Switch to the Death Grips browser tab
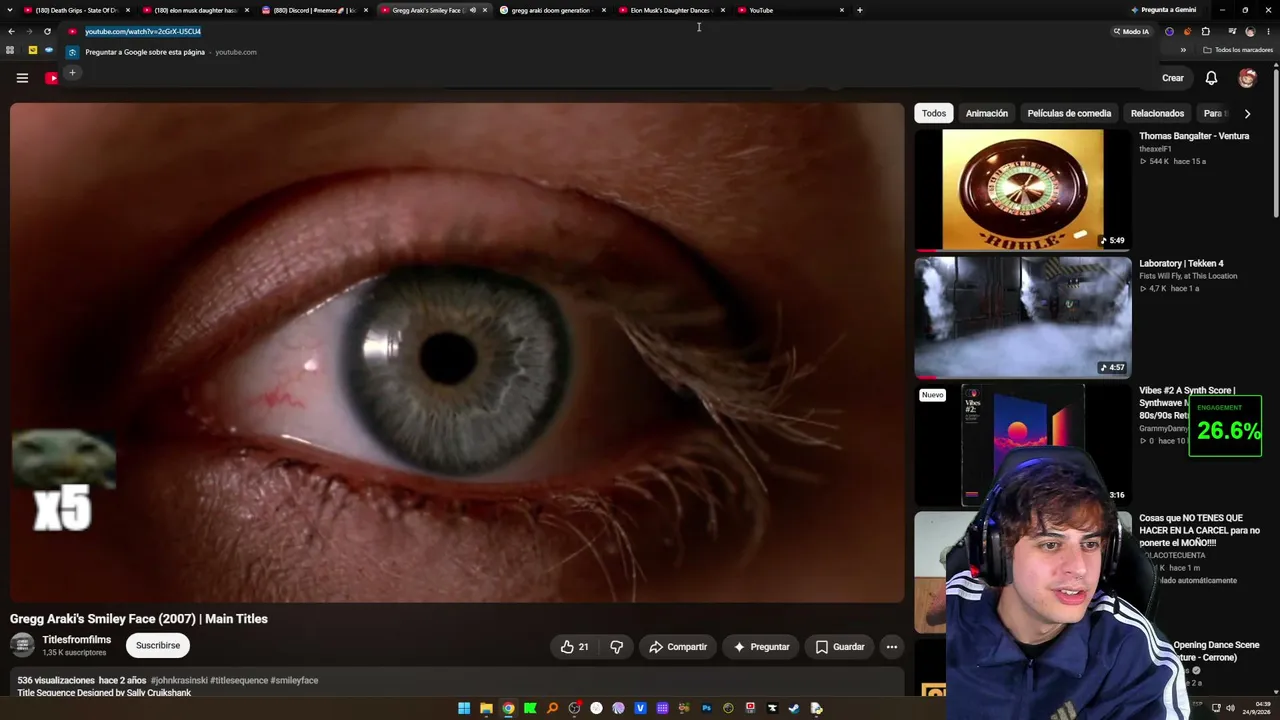 point(76,10)
